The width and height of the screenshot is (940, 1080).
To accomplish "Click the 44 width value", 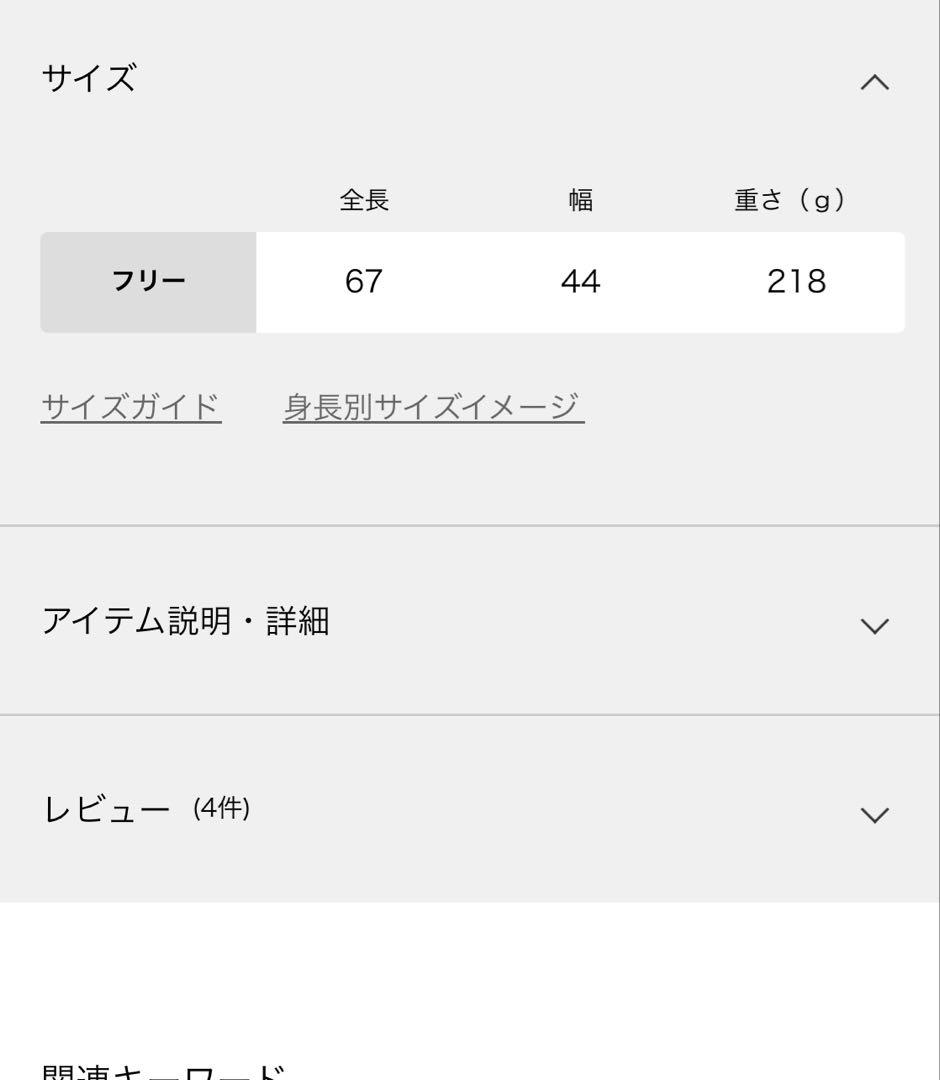I will tap(581, 282).
